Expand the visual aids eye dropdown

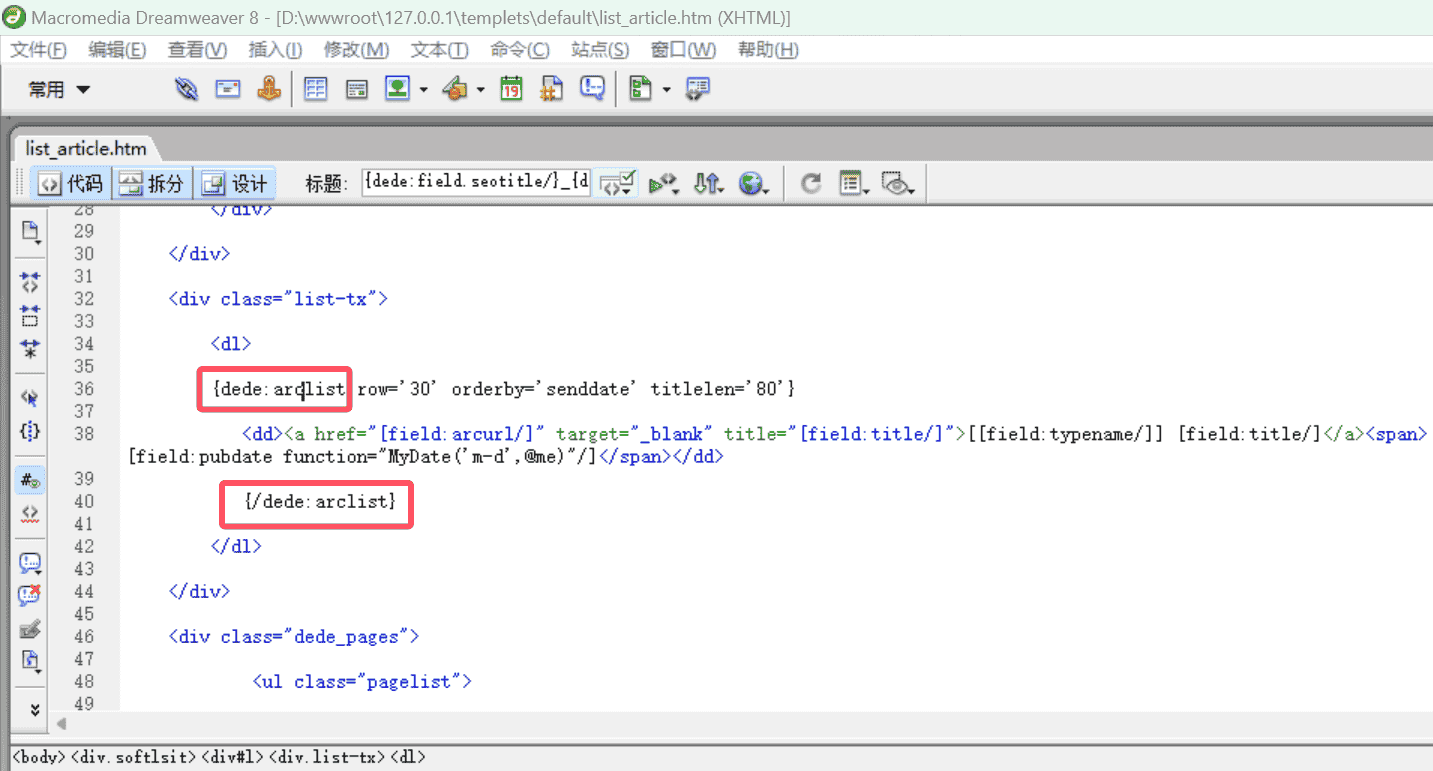[x=898, y=183]
